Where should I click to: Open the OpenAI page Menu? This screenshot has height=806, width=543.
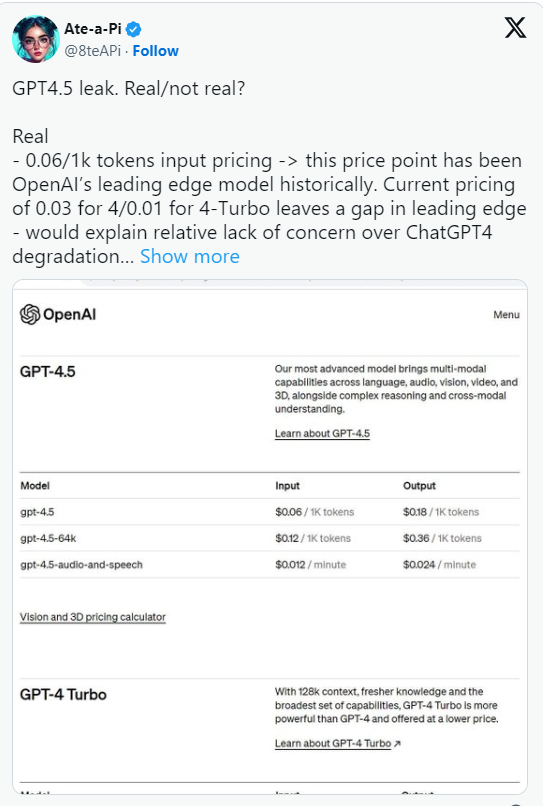point(506,315)
